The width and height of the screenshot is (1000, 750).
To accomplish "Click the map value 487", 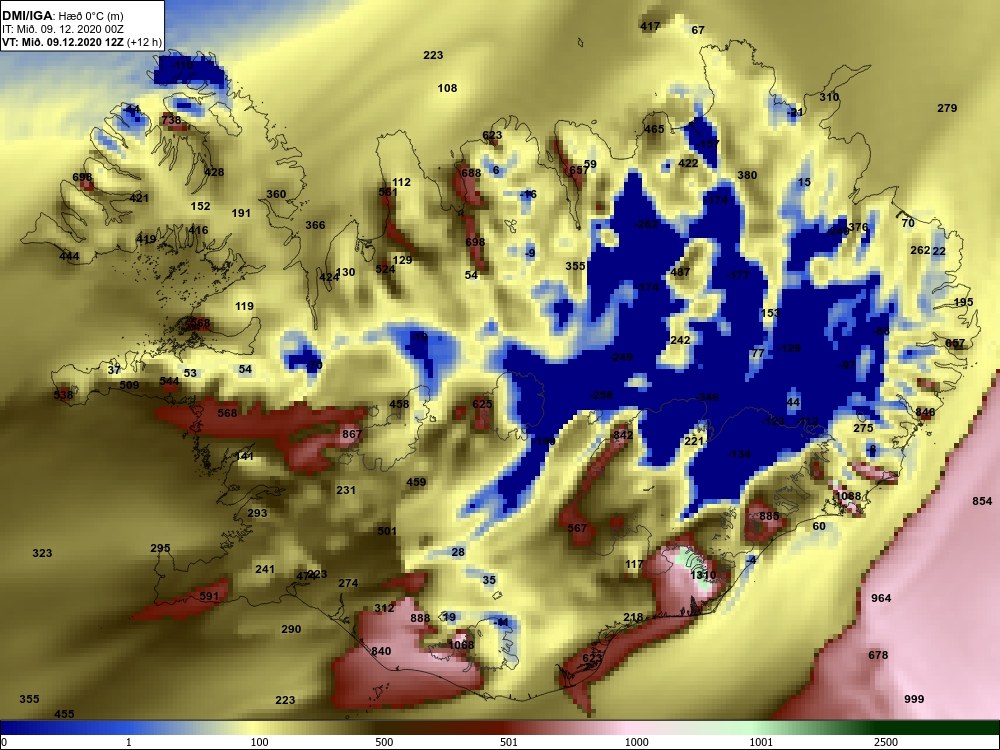I will (680, 272).
